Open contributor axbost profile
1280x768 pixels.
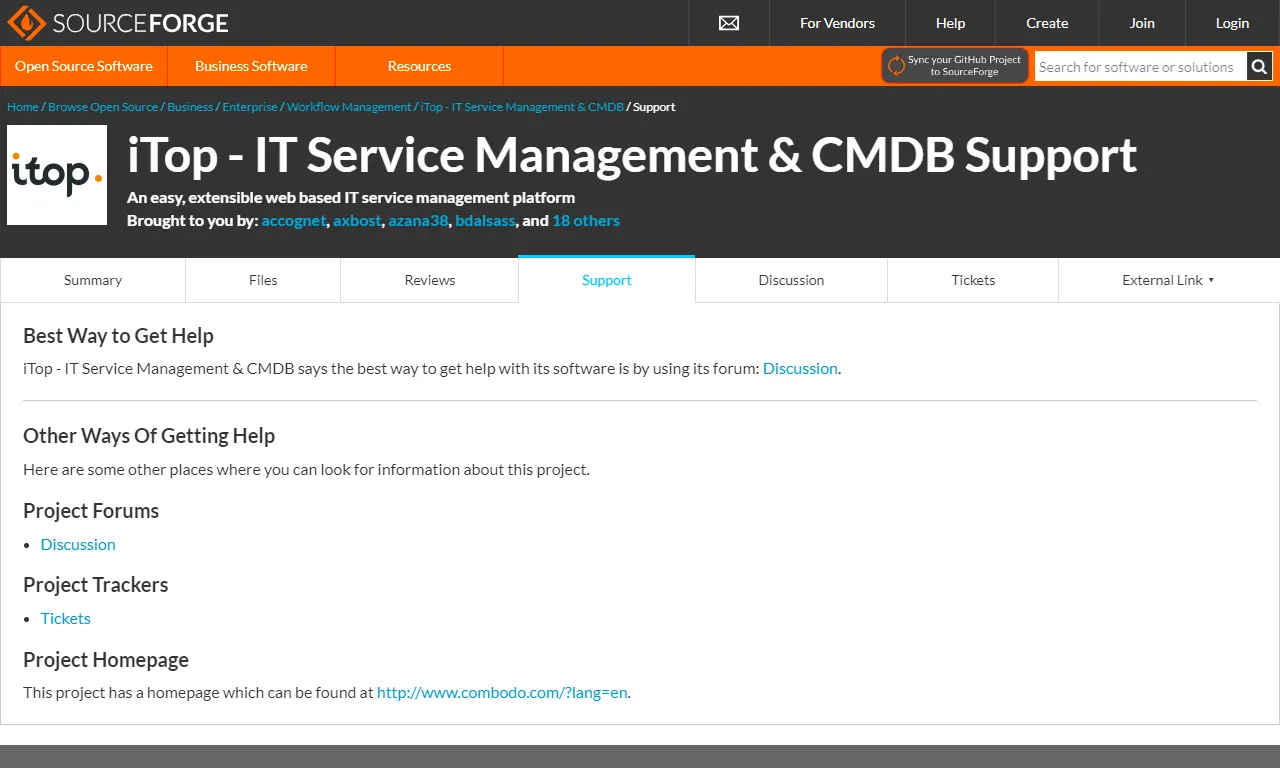(357, 221)
